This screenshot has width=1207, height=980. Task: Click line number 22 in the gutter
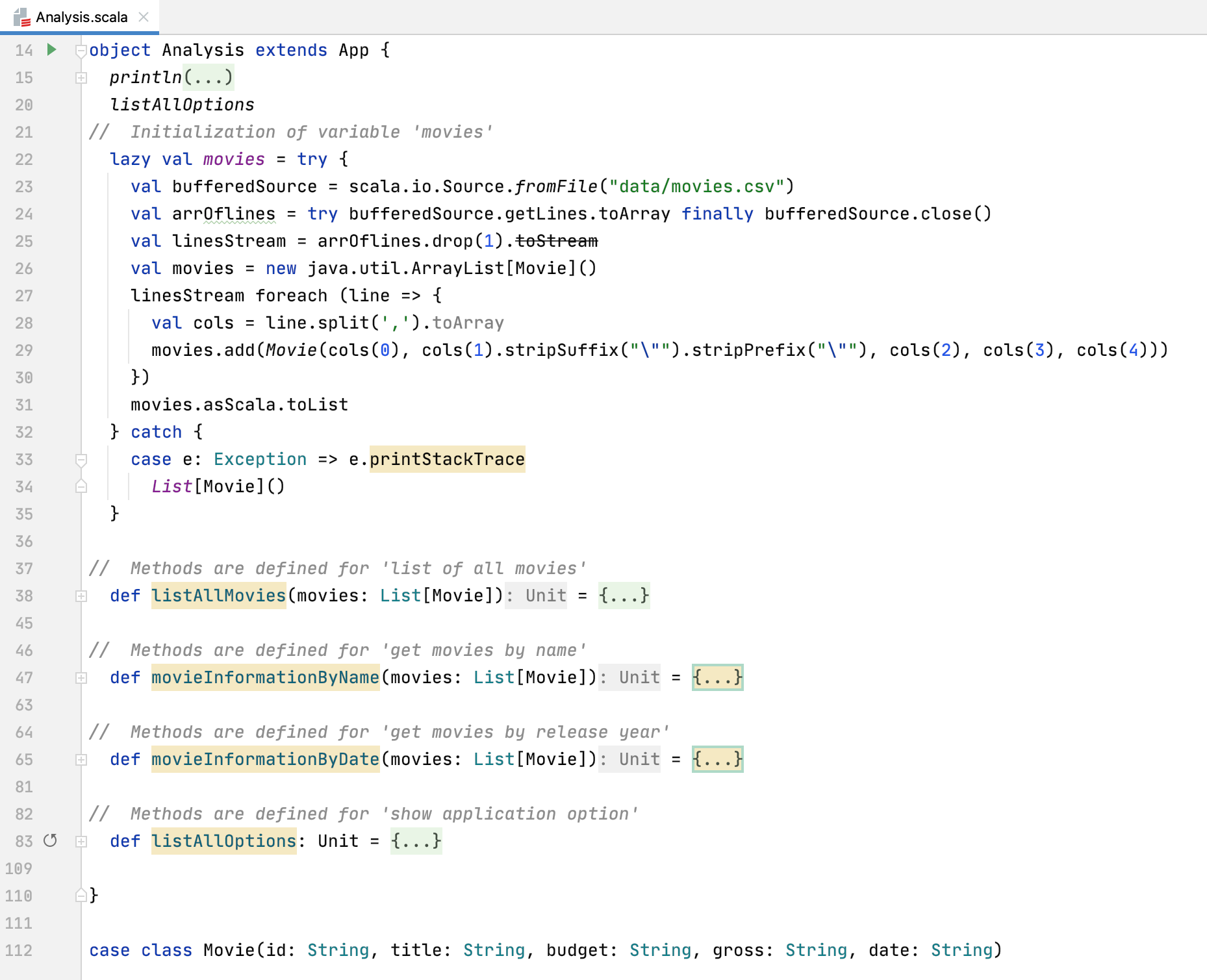[24, 160]
